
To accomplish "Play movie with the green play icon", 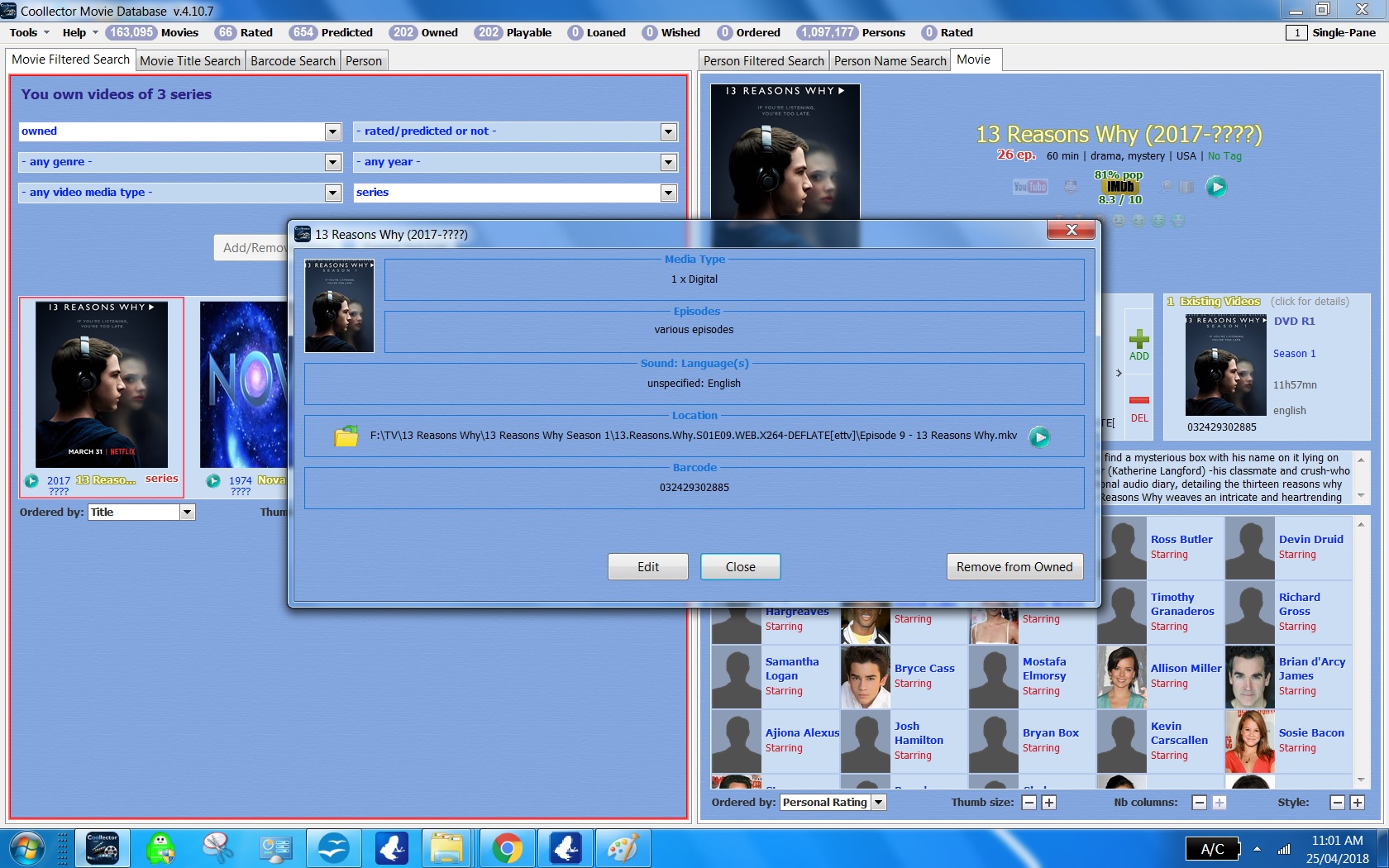I will (x=1216, y=187).
